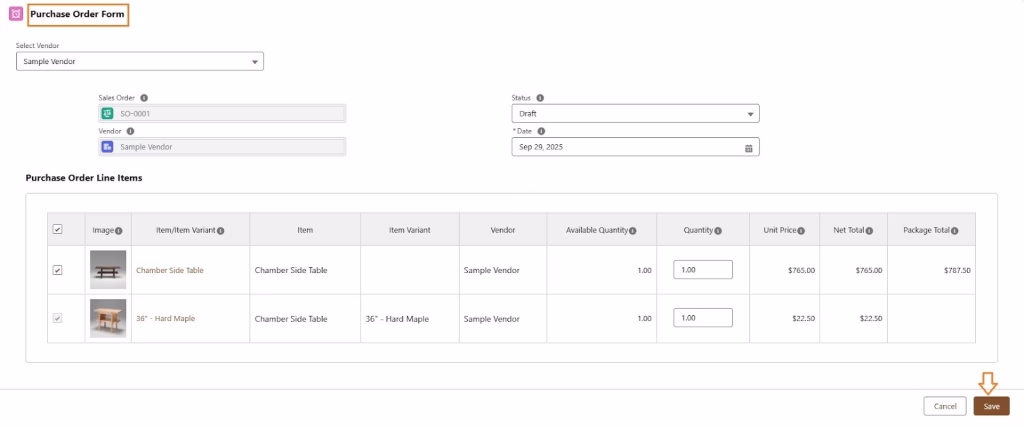The image size is (1024, 428).
Task: Click the Status field info icon
Action: click(x=540, y=98)
